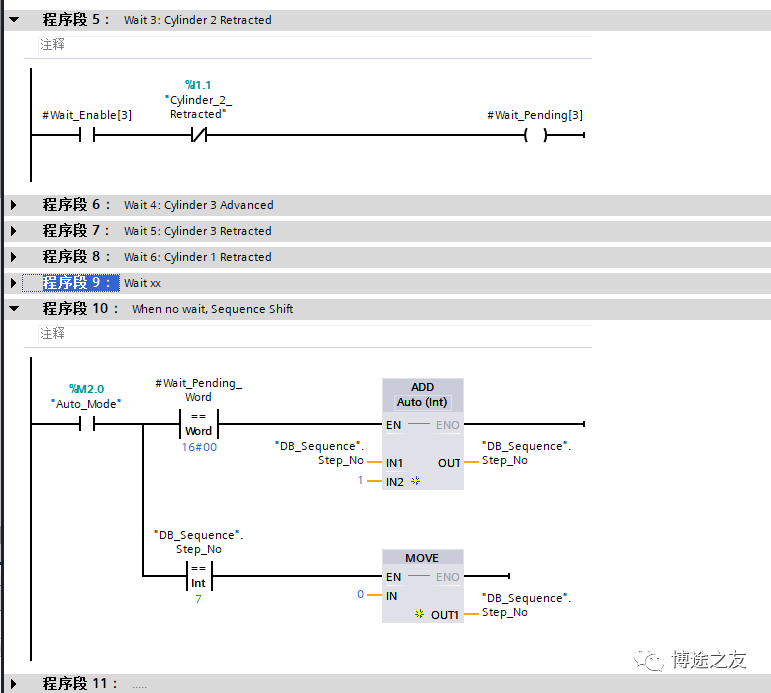Collapse network 5 Wait 3 Cylinder 2 Retracted
This screenshot has height=693, width=771.
[14, 20]
